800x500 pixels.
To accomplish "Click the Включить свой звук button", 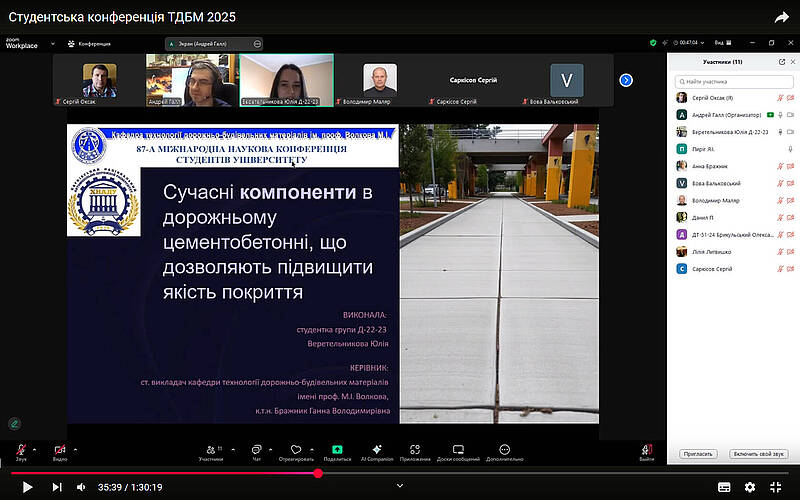I will tap(758, 453).
